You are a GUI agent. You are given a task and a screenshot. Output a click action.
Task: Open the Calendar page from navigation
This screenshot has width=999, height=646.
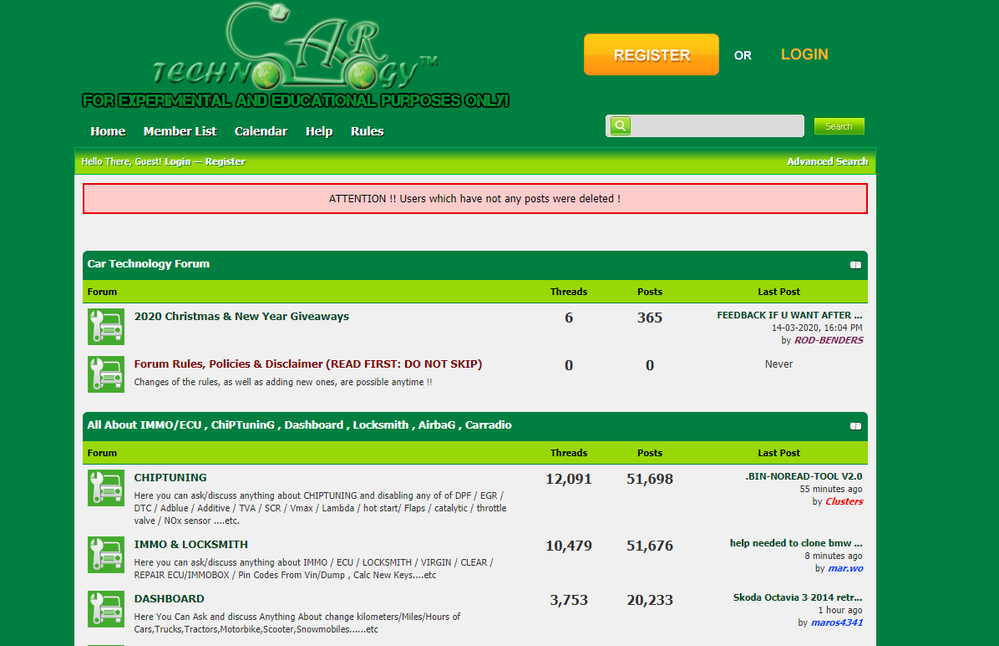tap(261, 131)
